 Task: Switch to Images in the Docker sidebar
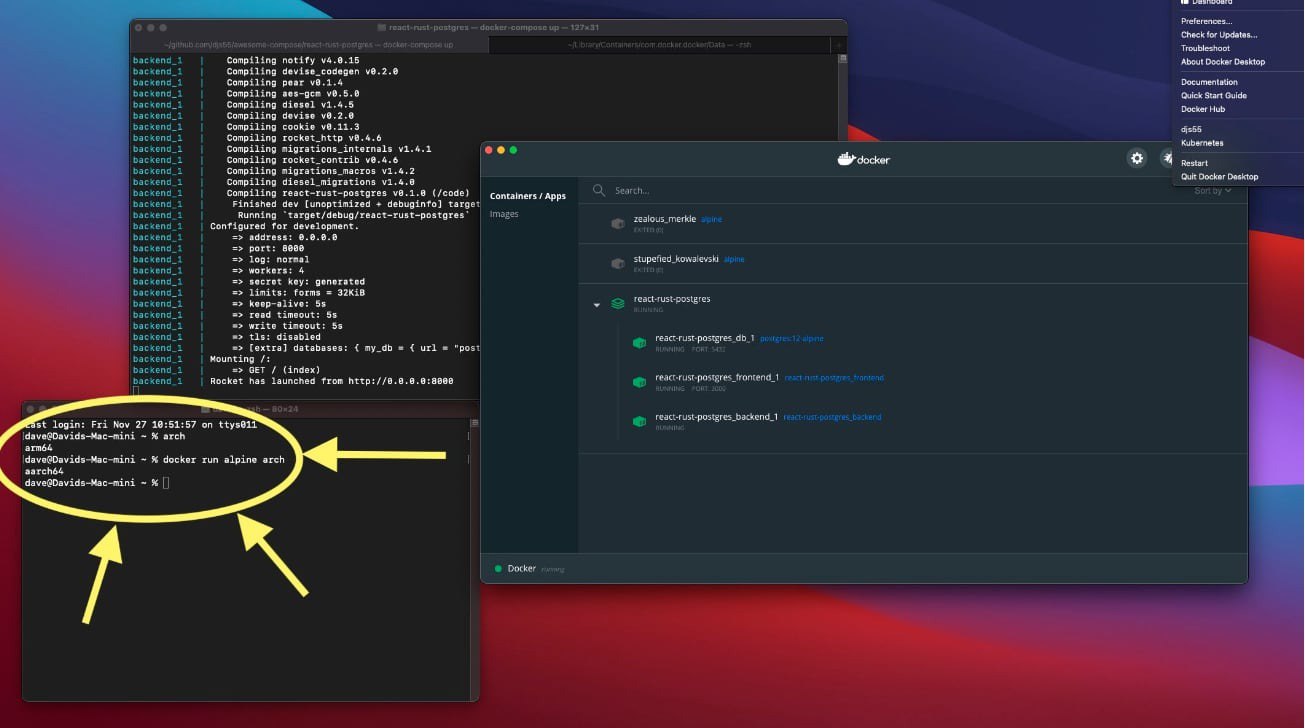[504, 214]
